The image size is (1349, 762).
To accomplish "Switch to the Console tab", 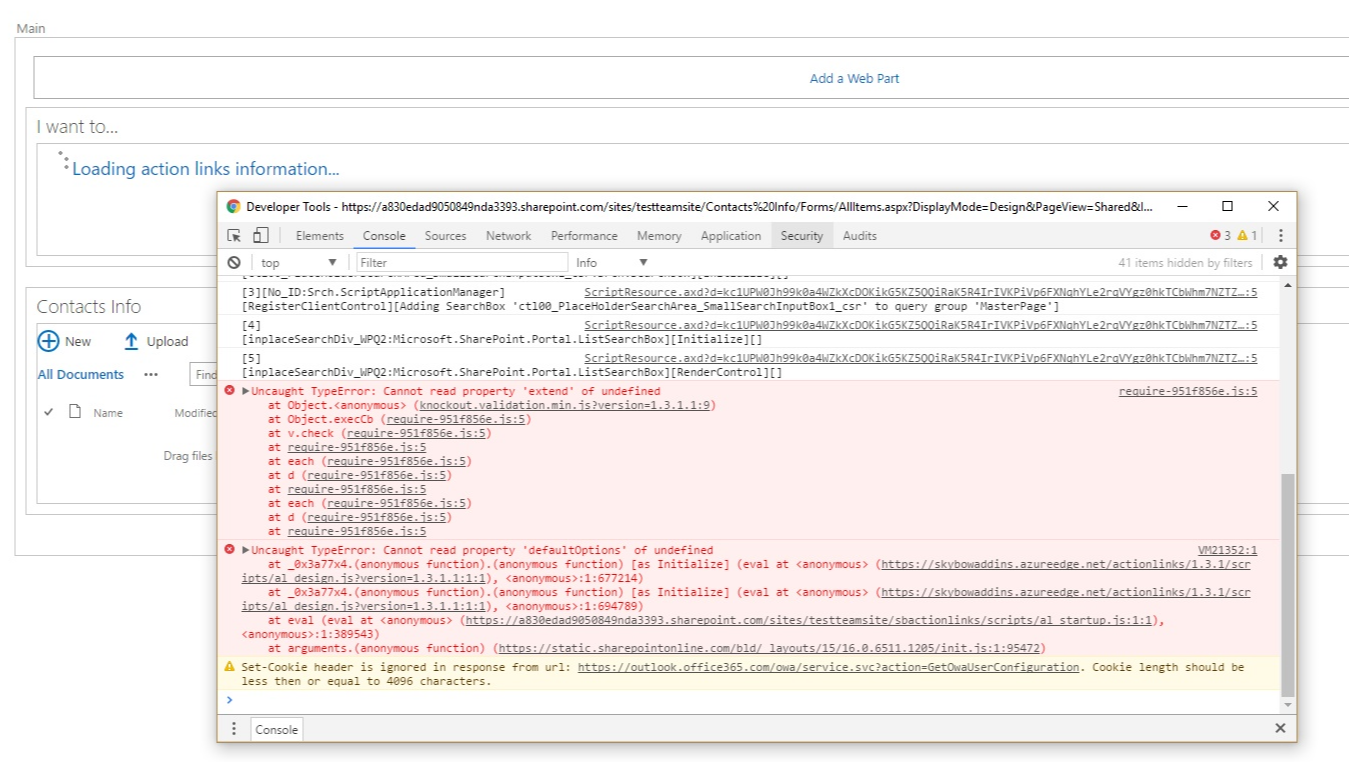I will point(384,236).
